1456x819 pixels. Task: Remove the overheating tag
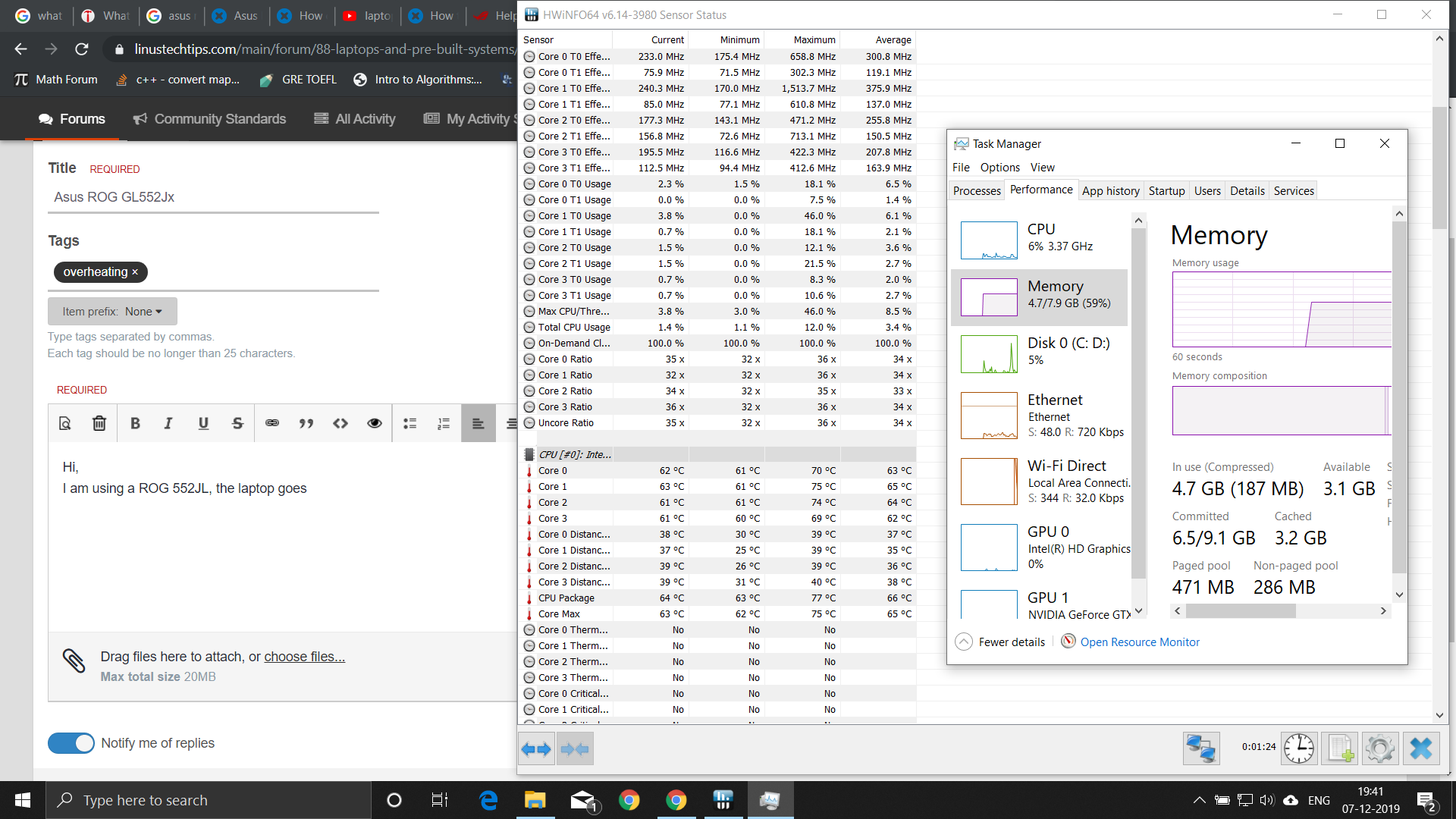click(135, 272)
